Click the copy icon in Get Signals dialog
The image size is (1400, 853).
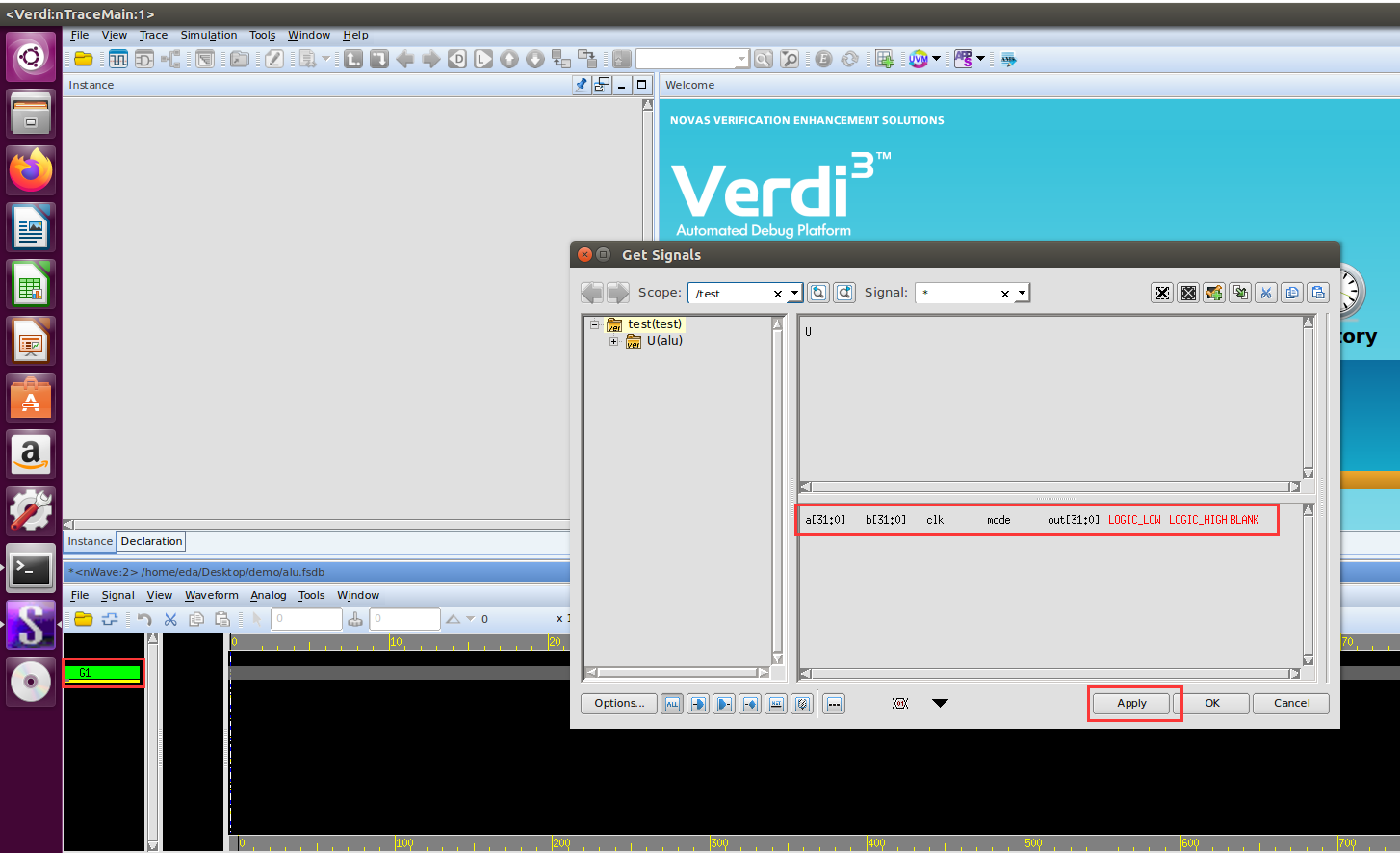1292,293
